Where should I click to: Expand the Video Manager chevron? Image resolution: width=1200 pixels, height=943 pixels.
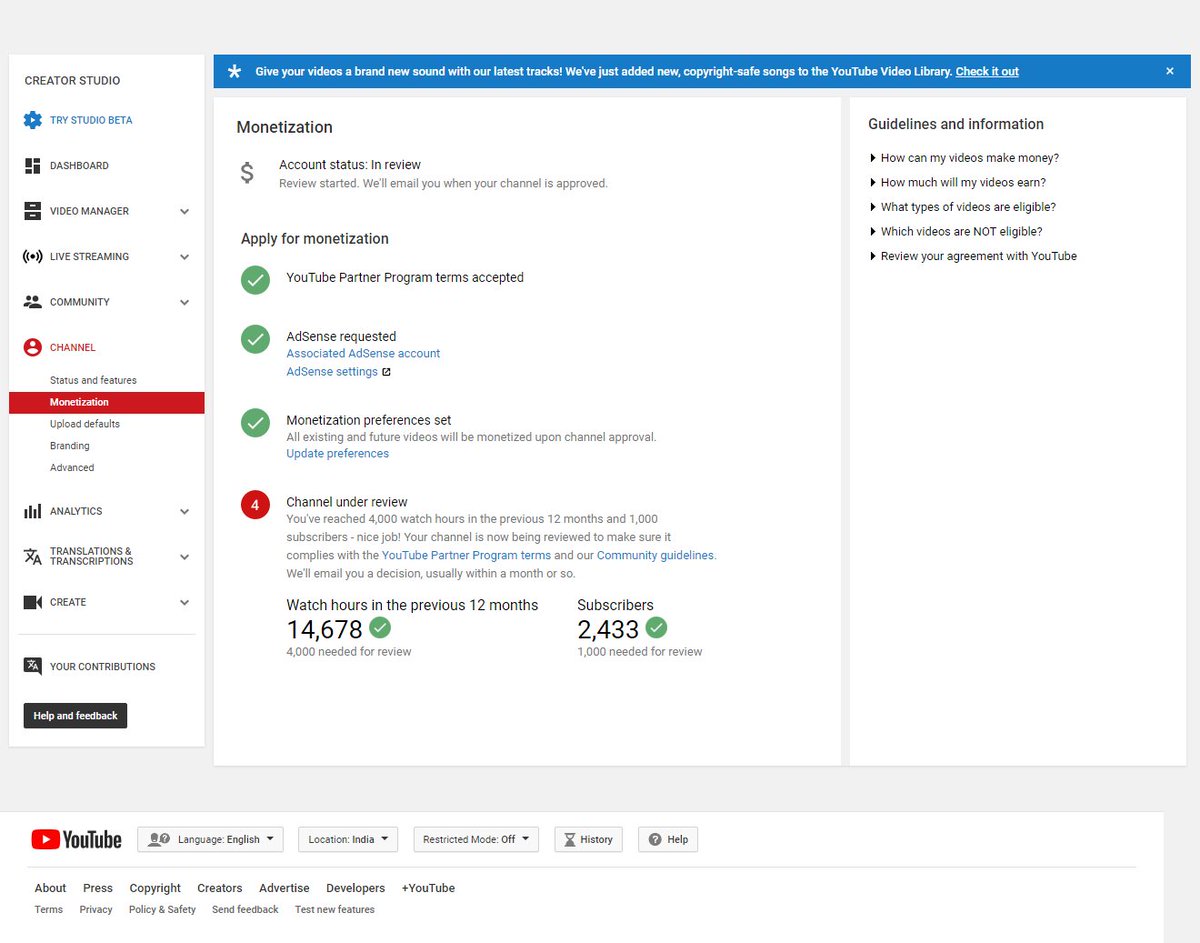click(184, 212)
